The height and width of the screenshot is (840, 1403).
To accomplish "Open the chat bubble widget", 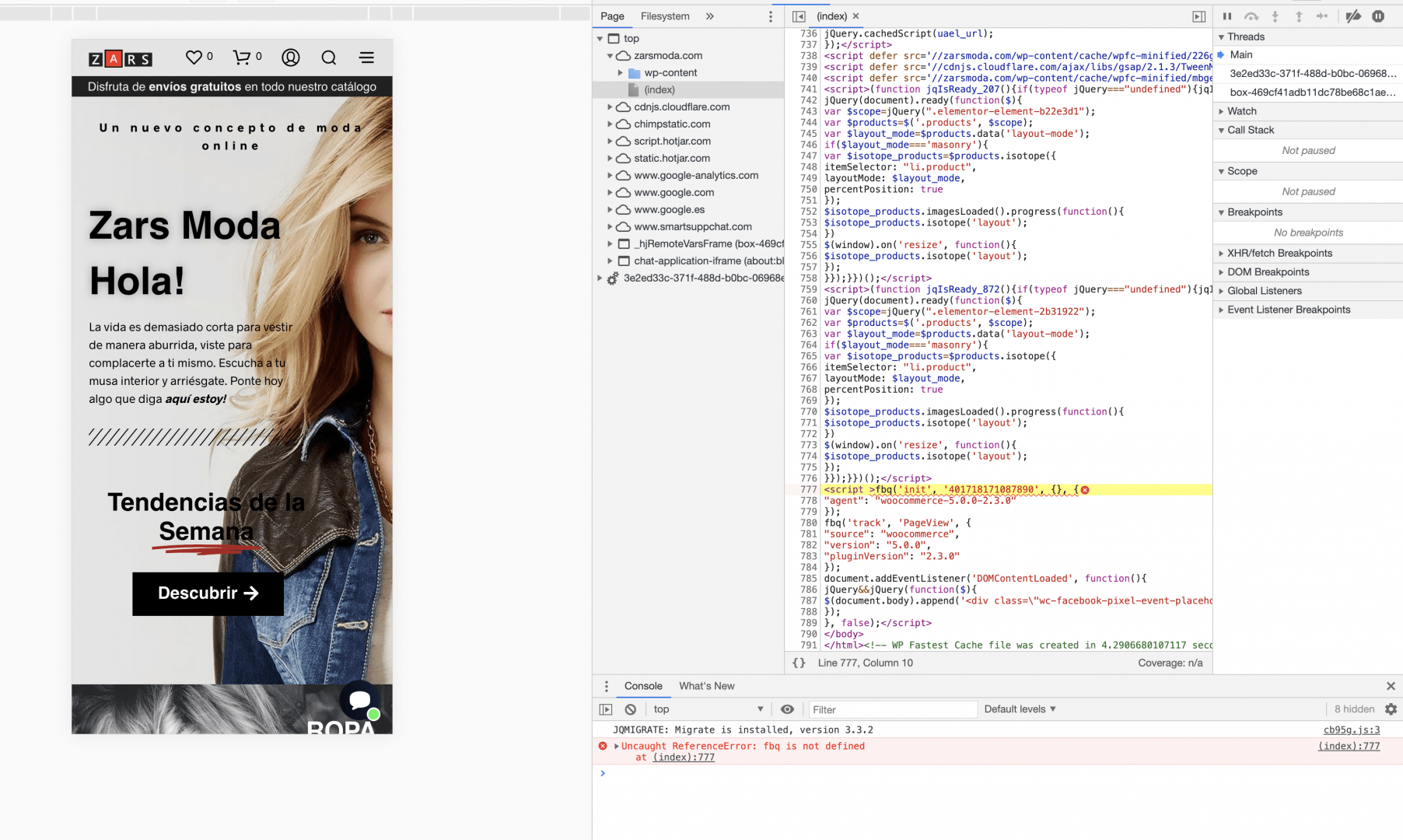I will click(359, 700).
